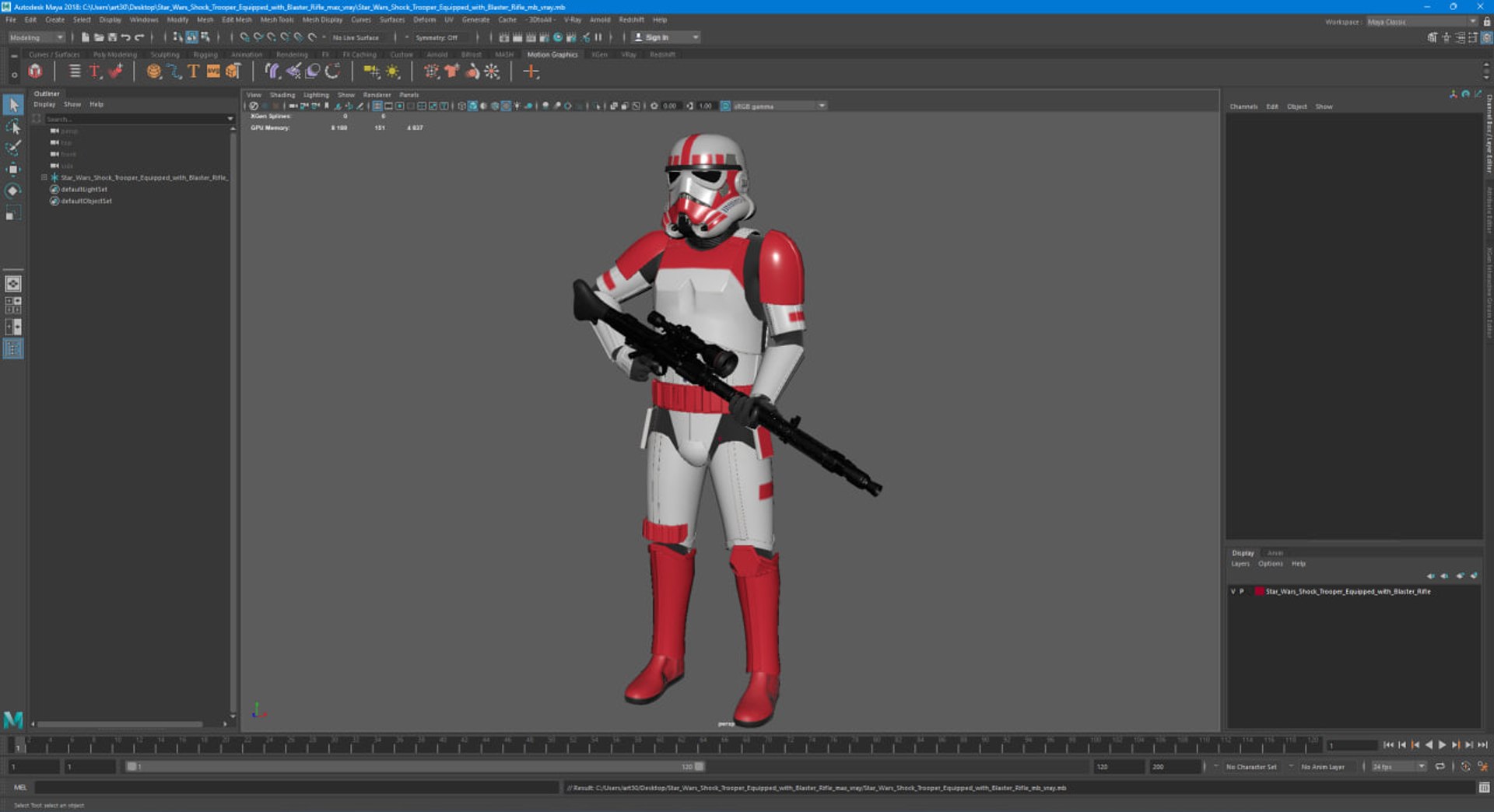Click the orange plus shelf icon
This screenshot has height=812, width=1494.
pyautogui.click(x=531, y=72)
